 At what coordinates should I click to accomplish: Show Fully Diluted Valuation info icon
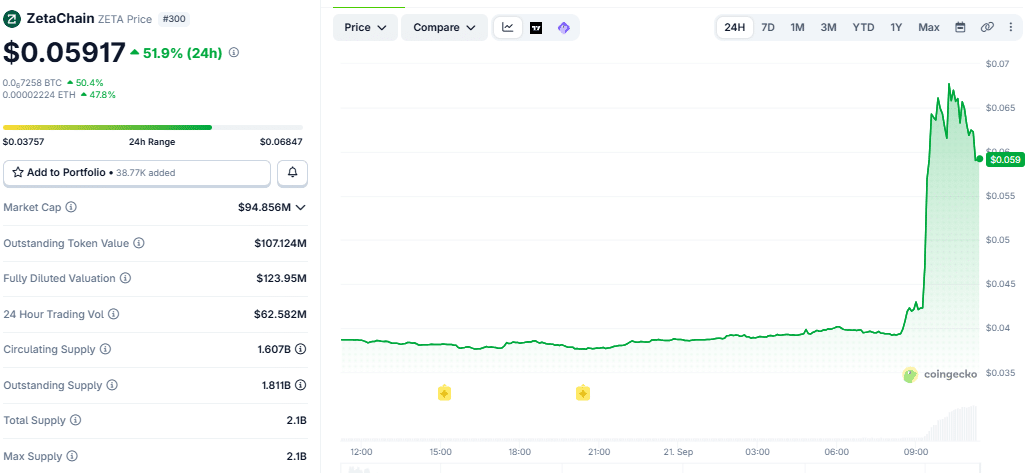(x=125, y=278)
